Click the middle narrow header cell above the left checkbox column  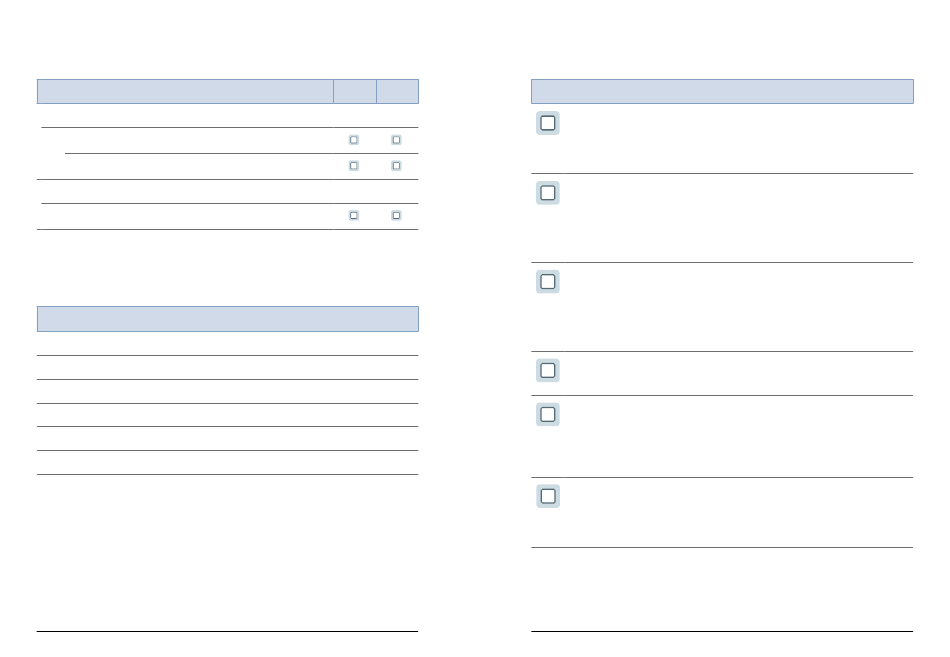coord(355,91)
